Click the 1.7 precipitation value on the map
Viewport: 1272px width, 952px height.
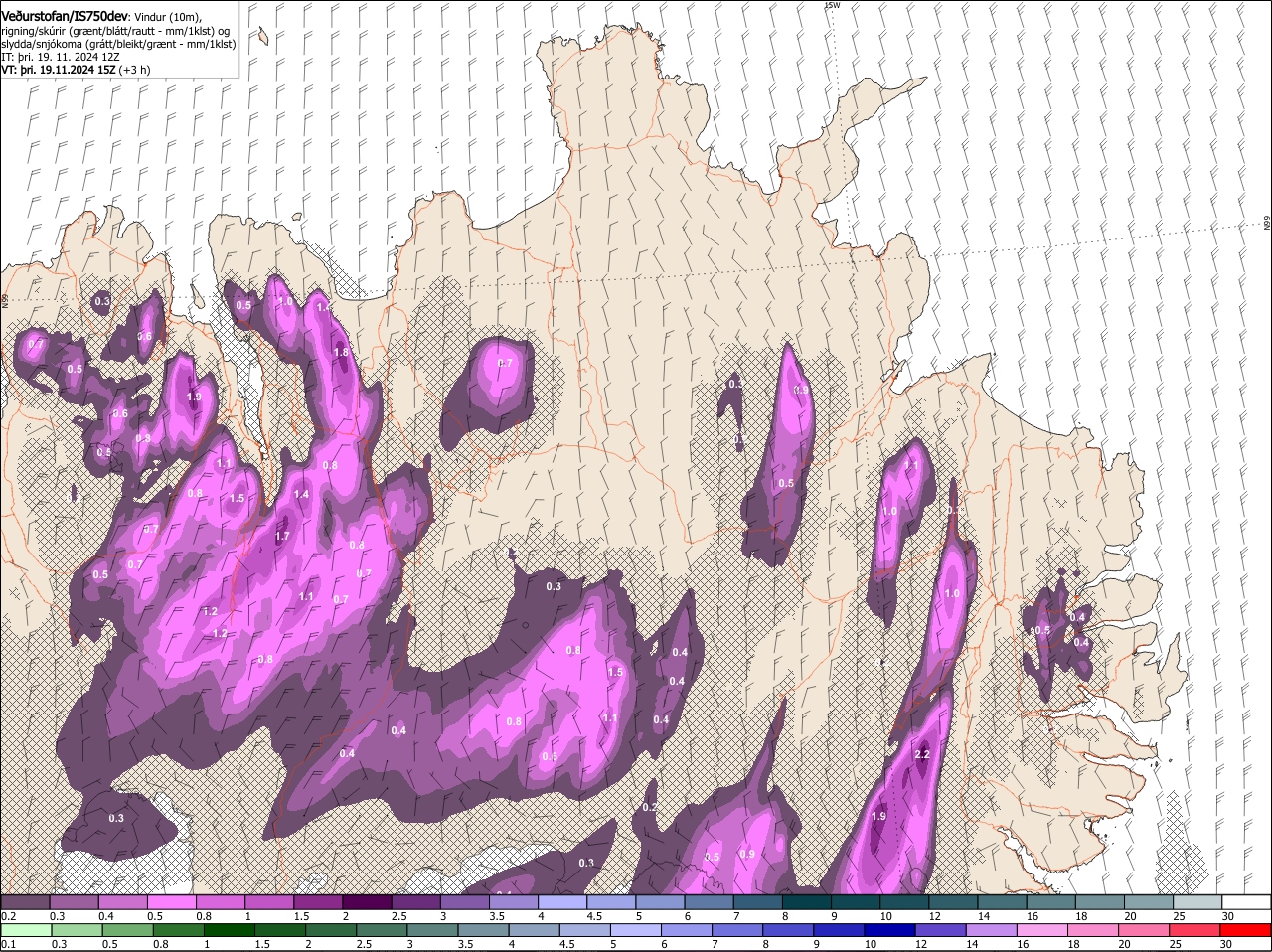(282, 536)
